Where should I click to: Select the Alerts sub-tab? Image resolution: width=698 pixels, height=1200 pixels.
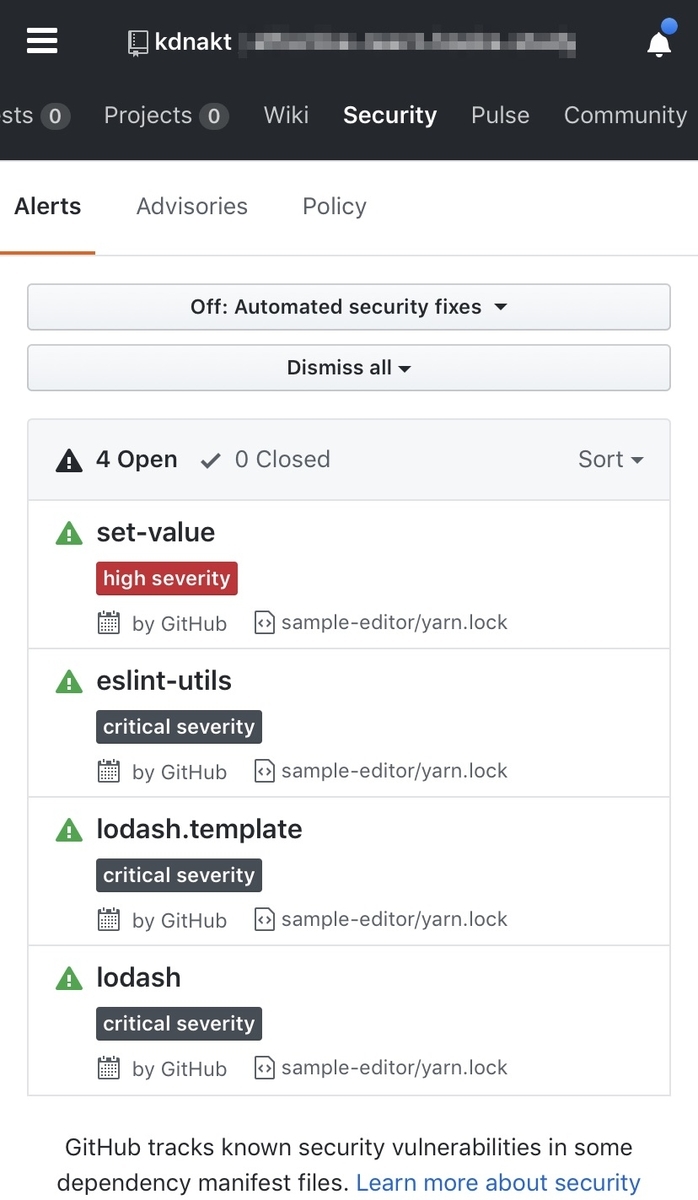pos(47,206)
